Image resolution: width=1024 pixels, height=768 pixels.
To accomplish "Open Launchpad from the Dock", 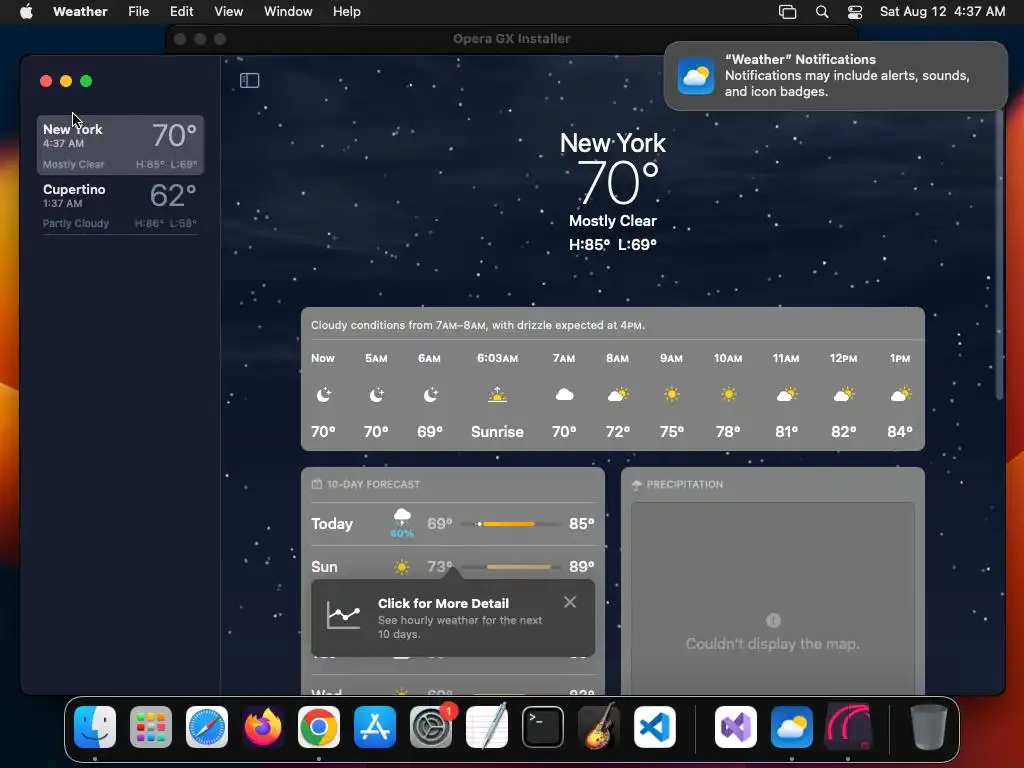I will [x=151, y=727].
